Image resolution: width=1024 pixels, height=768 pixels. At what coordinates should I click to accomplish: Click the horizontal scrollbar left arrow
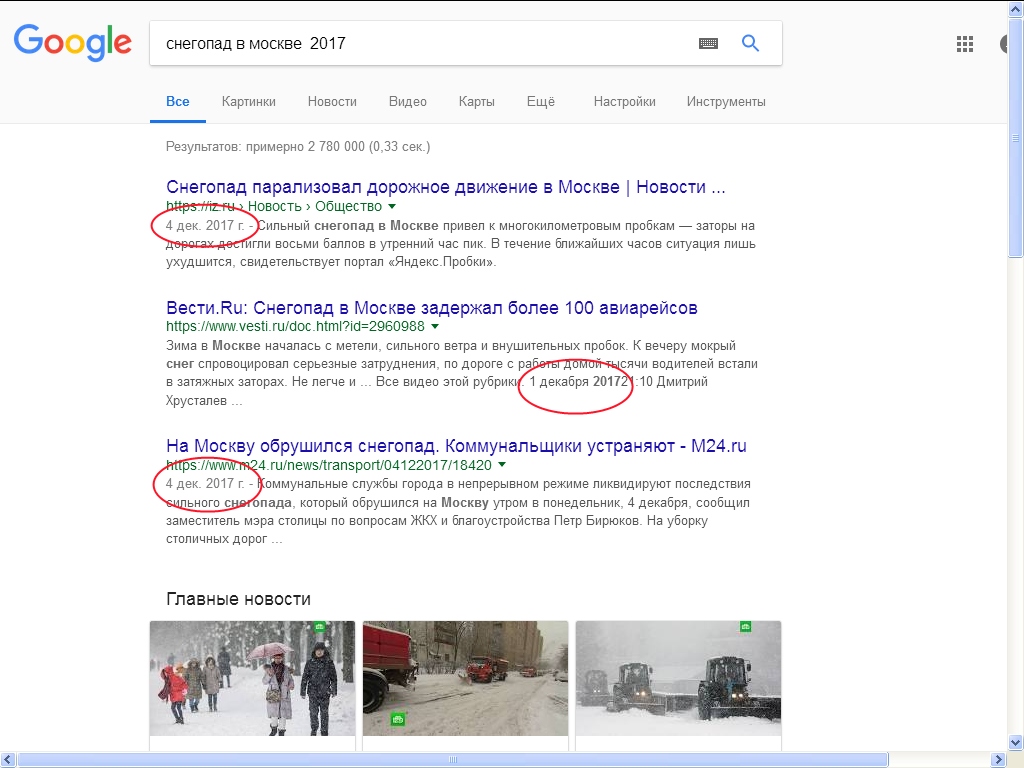point(8,760)
